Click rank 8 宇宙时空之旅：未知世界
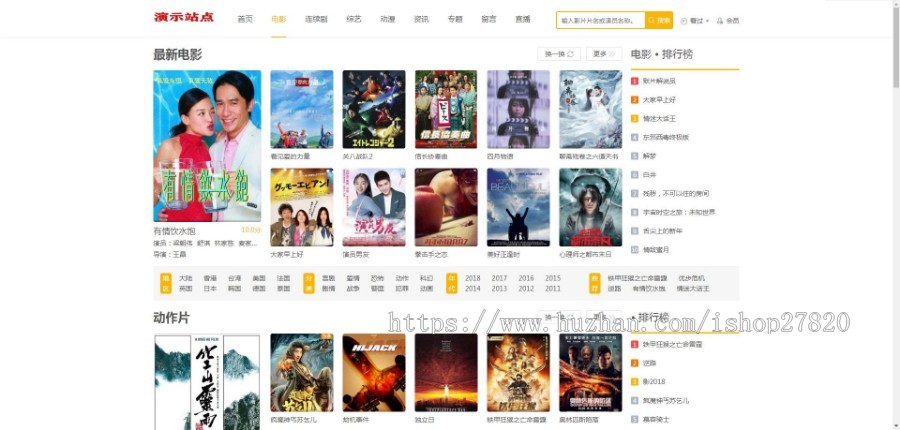This screenshot has width=900, height=430. pos(678,212)
